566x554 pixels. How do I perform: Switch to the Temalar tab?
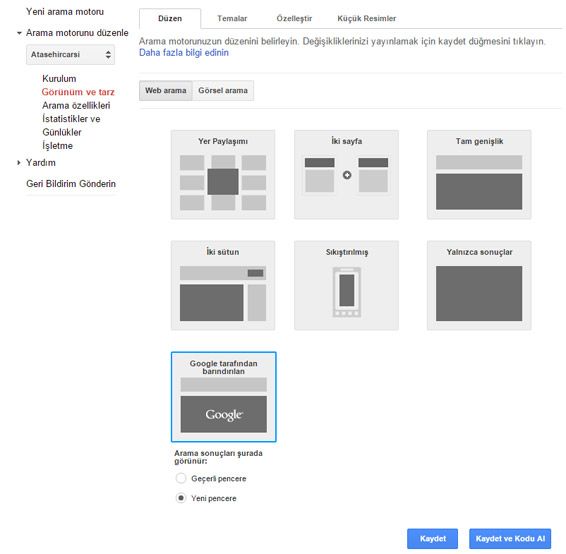click(232, 18)
